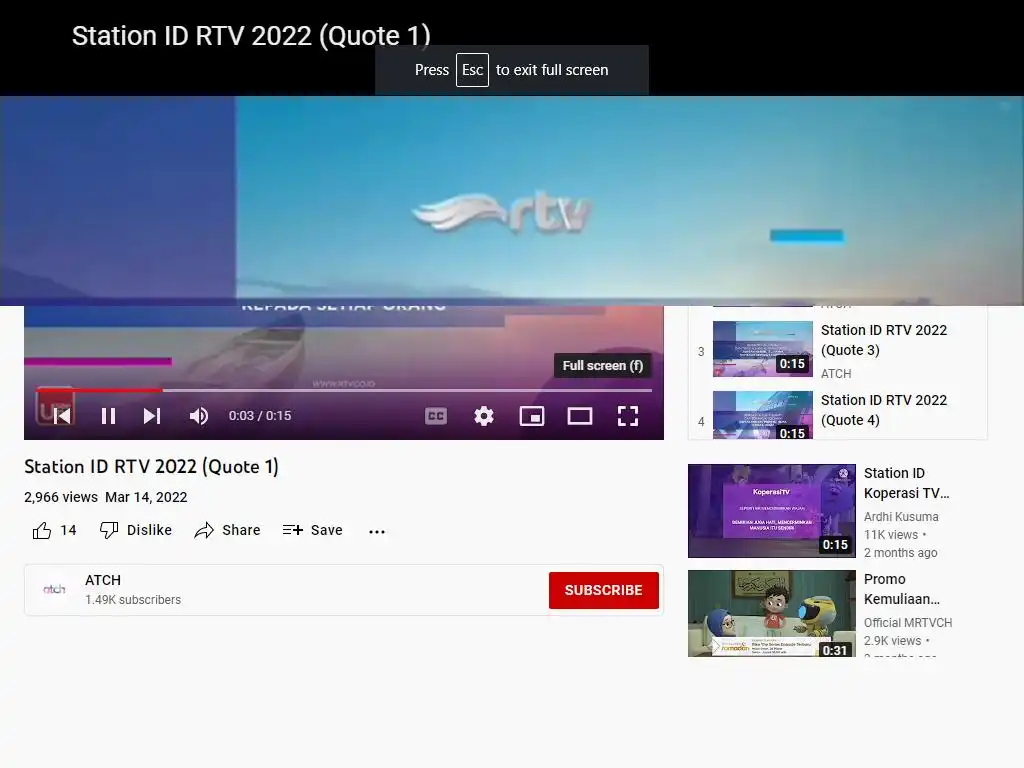Image resolution: width=1024 pixels, height=768 pixels.
Task: Go to the previous video in playlist
Action: (x=63, y=416)
